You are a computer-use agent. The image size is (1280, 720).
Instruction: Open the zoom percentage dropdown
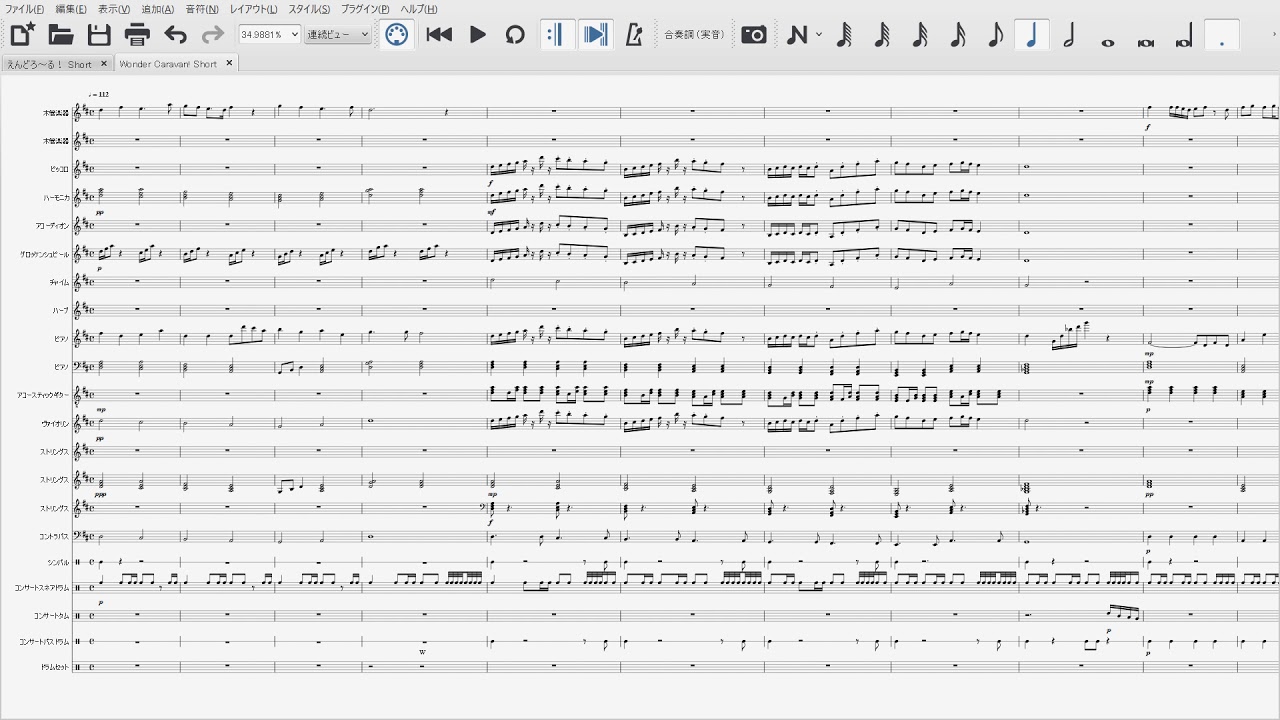pyautogui.click(x=294, y=35)
